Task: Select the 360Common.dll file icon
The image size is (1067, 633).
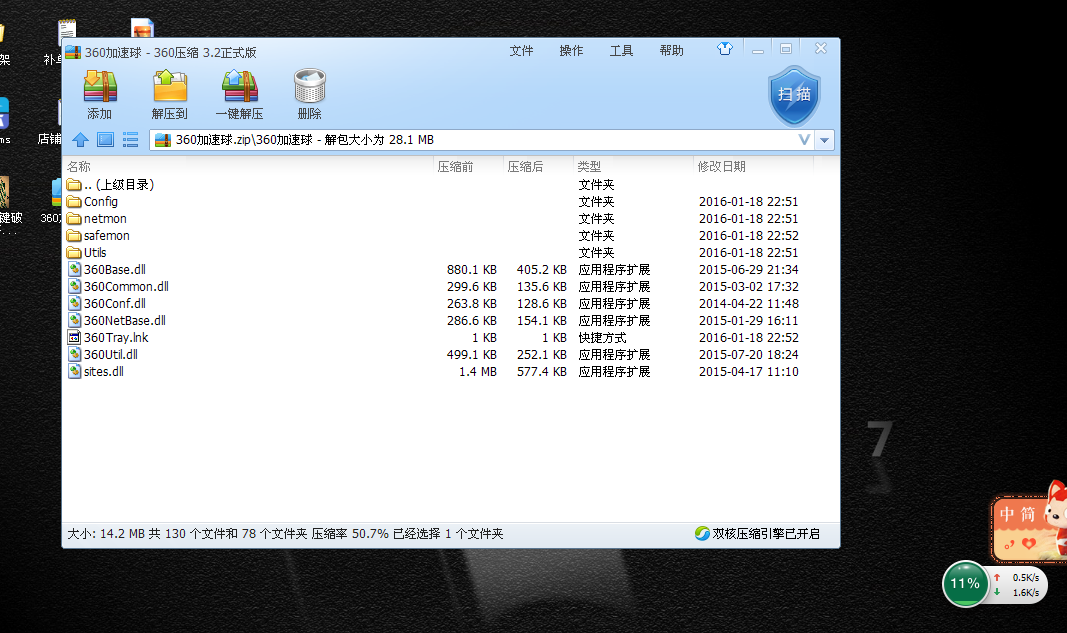Action: 74,287
